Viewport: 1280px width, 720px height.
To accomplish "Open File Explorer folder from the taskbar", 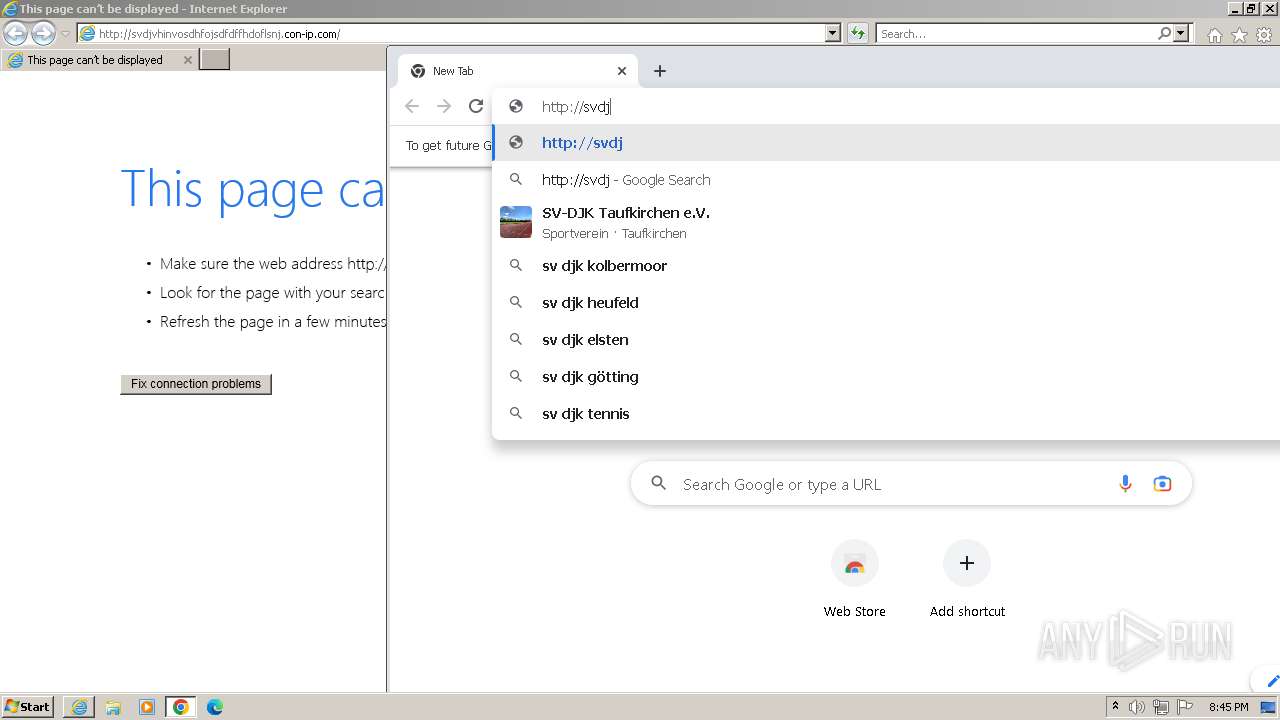I will coord(113,707).
